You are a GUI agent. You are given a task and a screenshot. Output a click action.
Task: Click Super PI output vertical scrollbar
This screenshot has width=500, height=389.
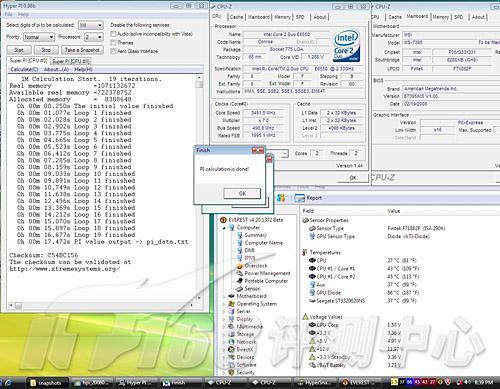pos(199,189)
